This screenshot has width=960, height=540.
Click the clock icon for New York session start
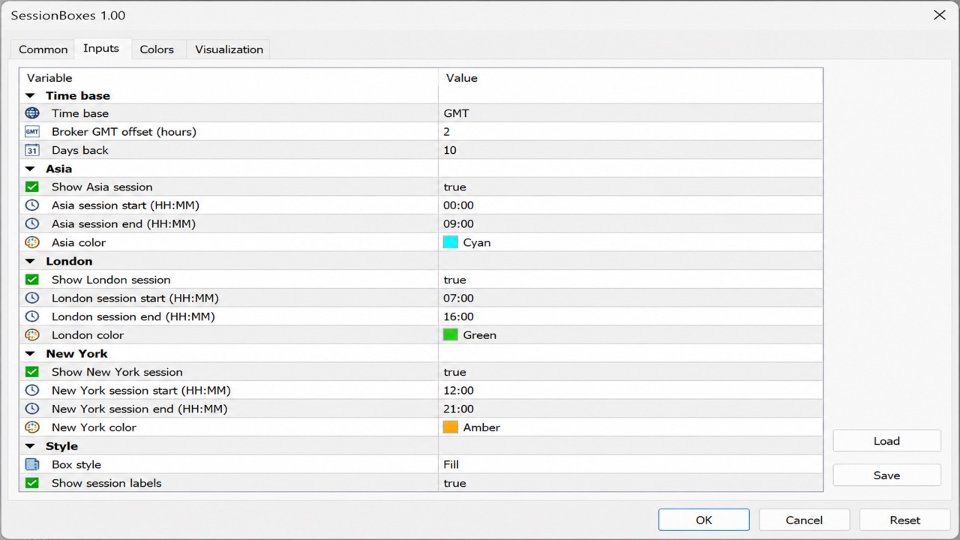click(32, 390)
